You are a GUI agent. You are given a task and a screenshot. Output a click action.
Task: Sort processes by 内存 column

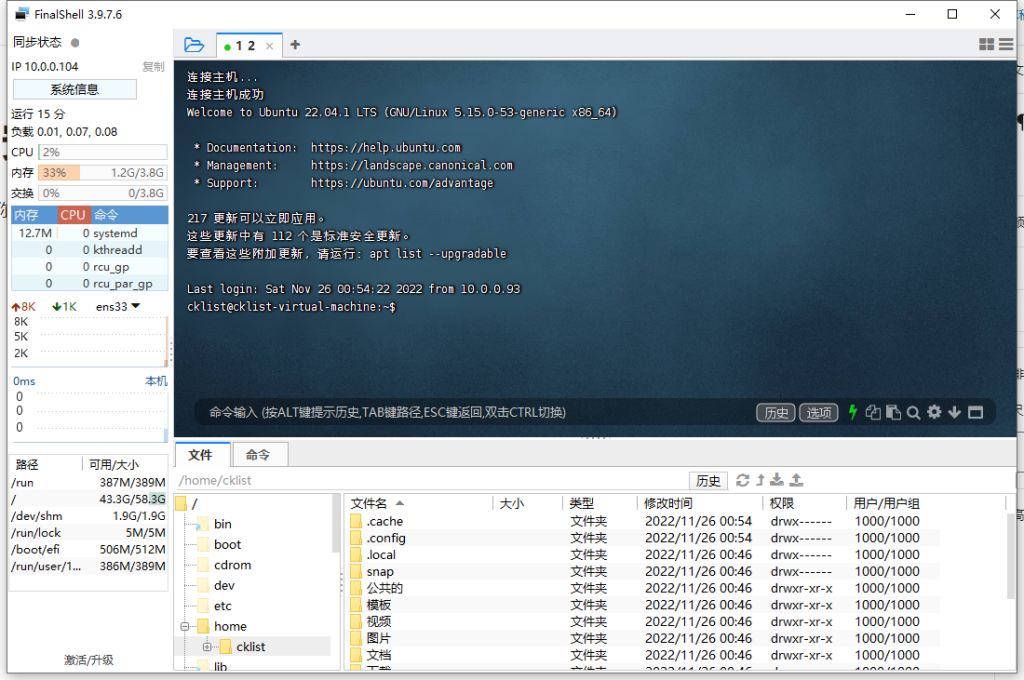(34, 215)
